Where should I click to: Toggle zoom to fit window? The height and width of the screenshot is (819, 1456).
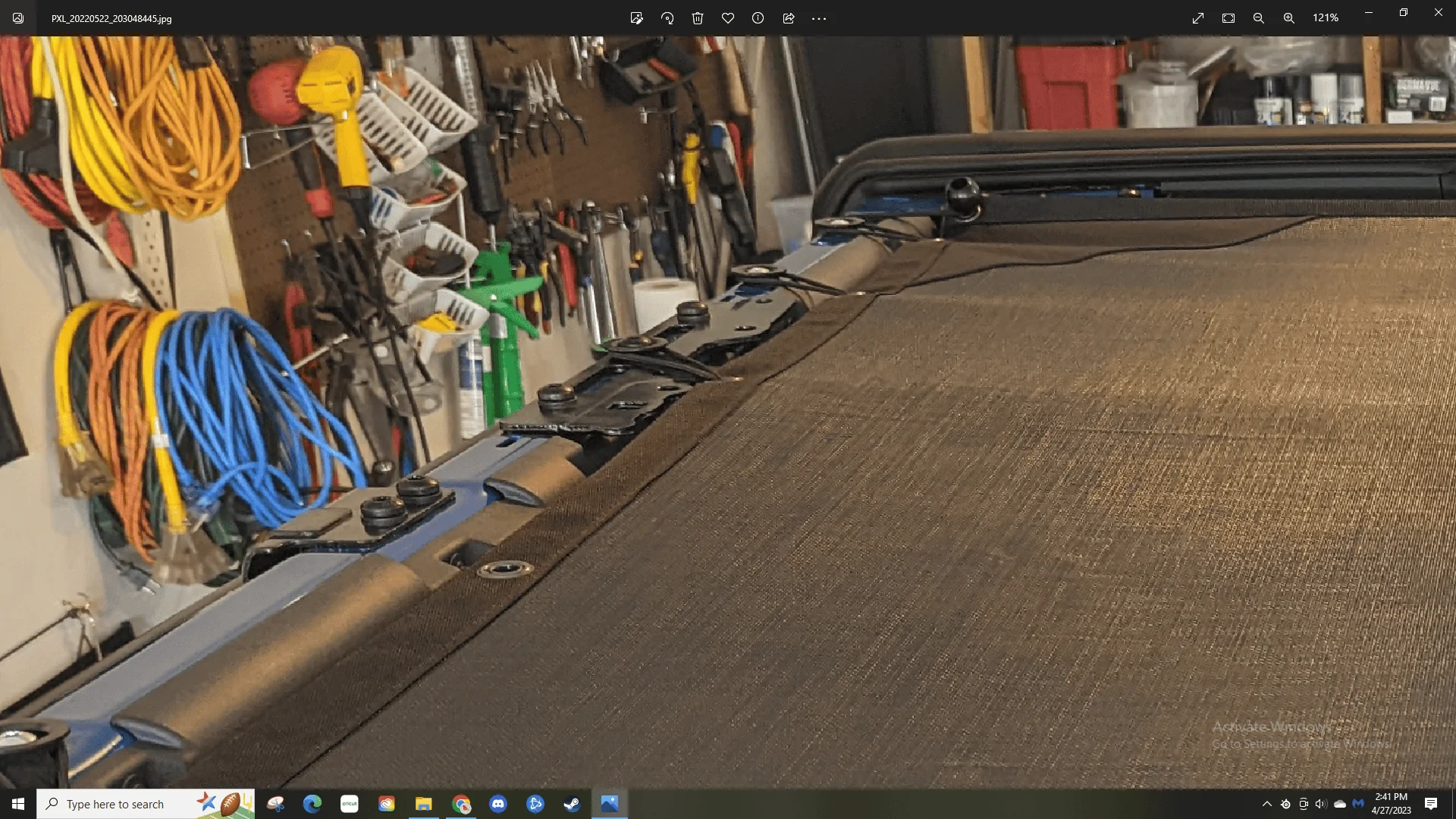coord(1228,18)
